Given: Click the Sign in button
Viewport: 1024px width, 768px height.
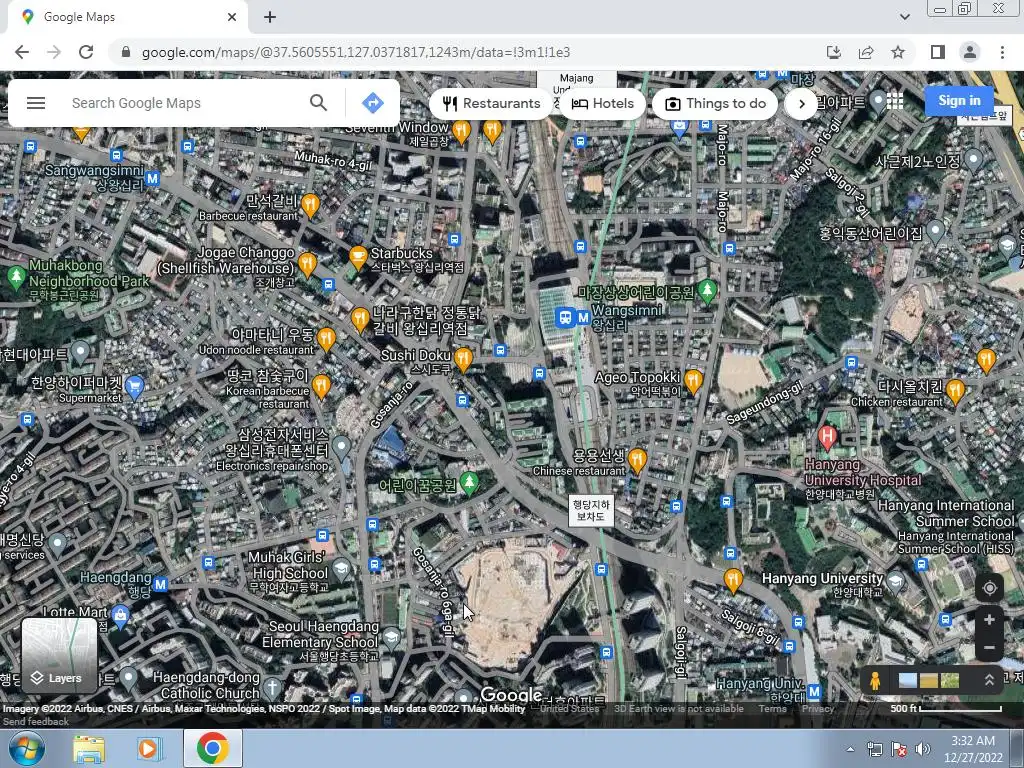Looking at the screenshot, I should [959, 101].
